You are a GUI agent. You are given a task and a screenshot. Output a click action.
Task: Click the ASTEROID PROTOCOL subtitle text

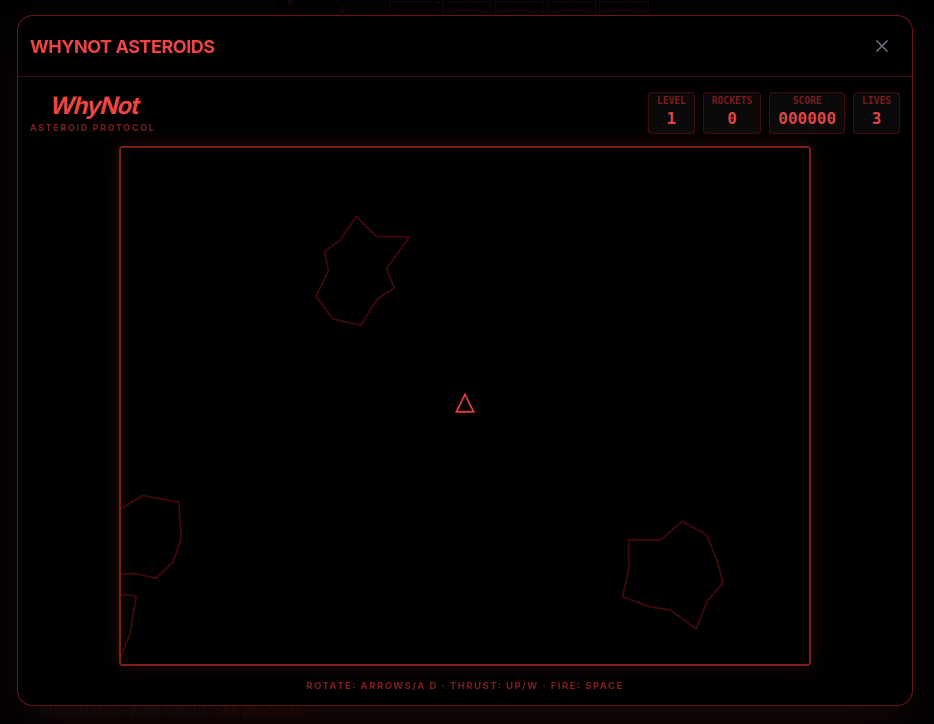click(x=92, y=127)
